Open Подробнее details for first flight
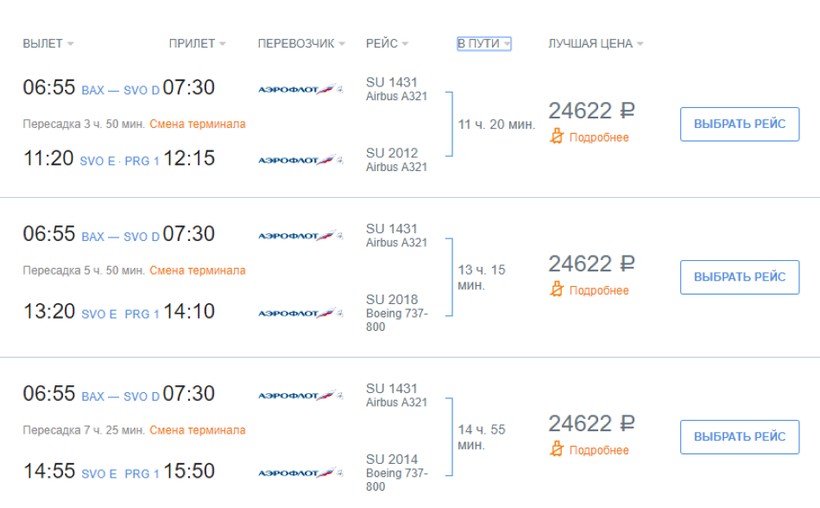820x508 pixels. click(599, 137)
